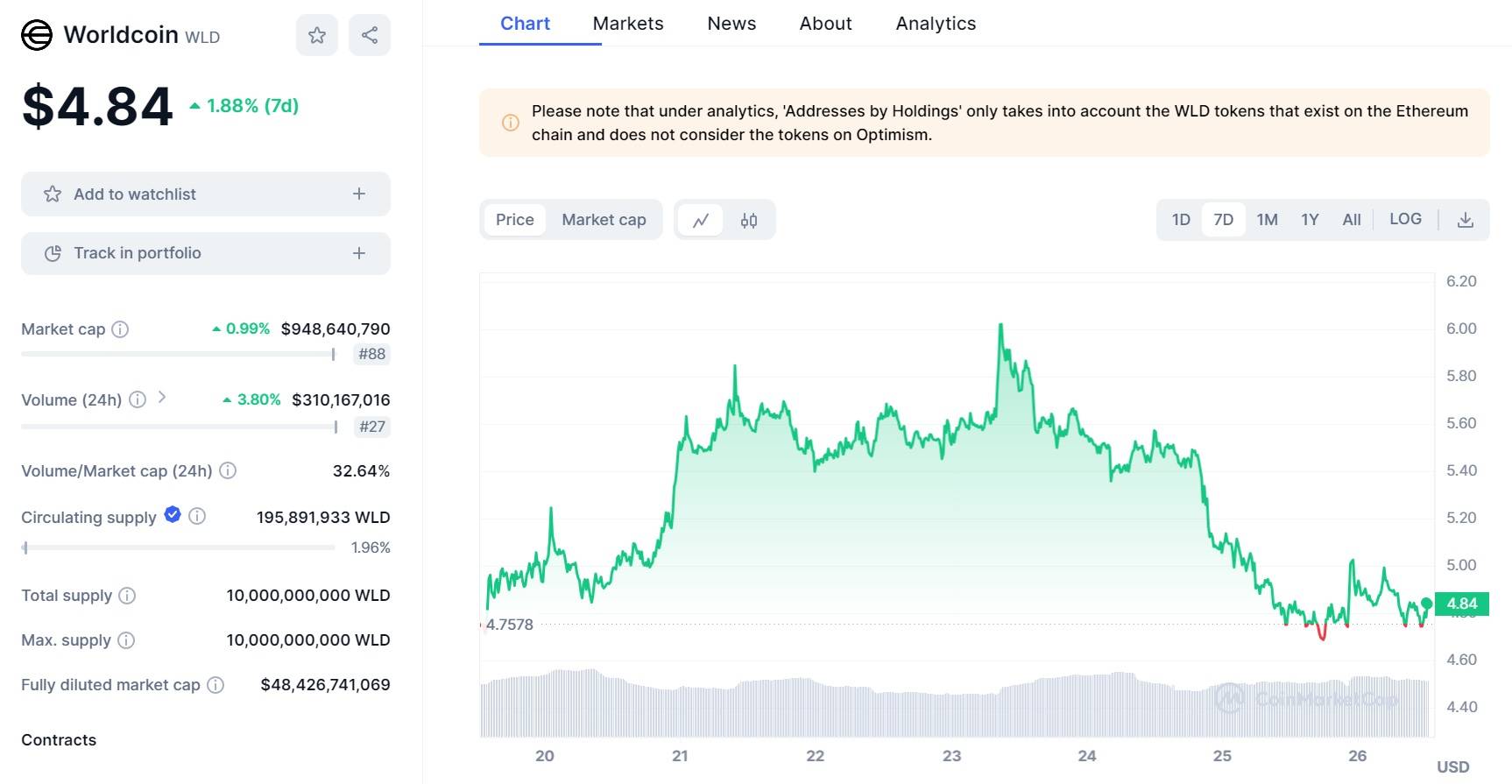Screen dimensions: 1512x784
Task: Click the 0.99% market cap change
Action: 248,328
